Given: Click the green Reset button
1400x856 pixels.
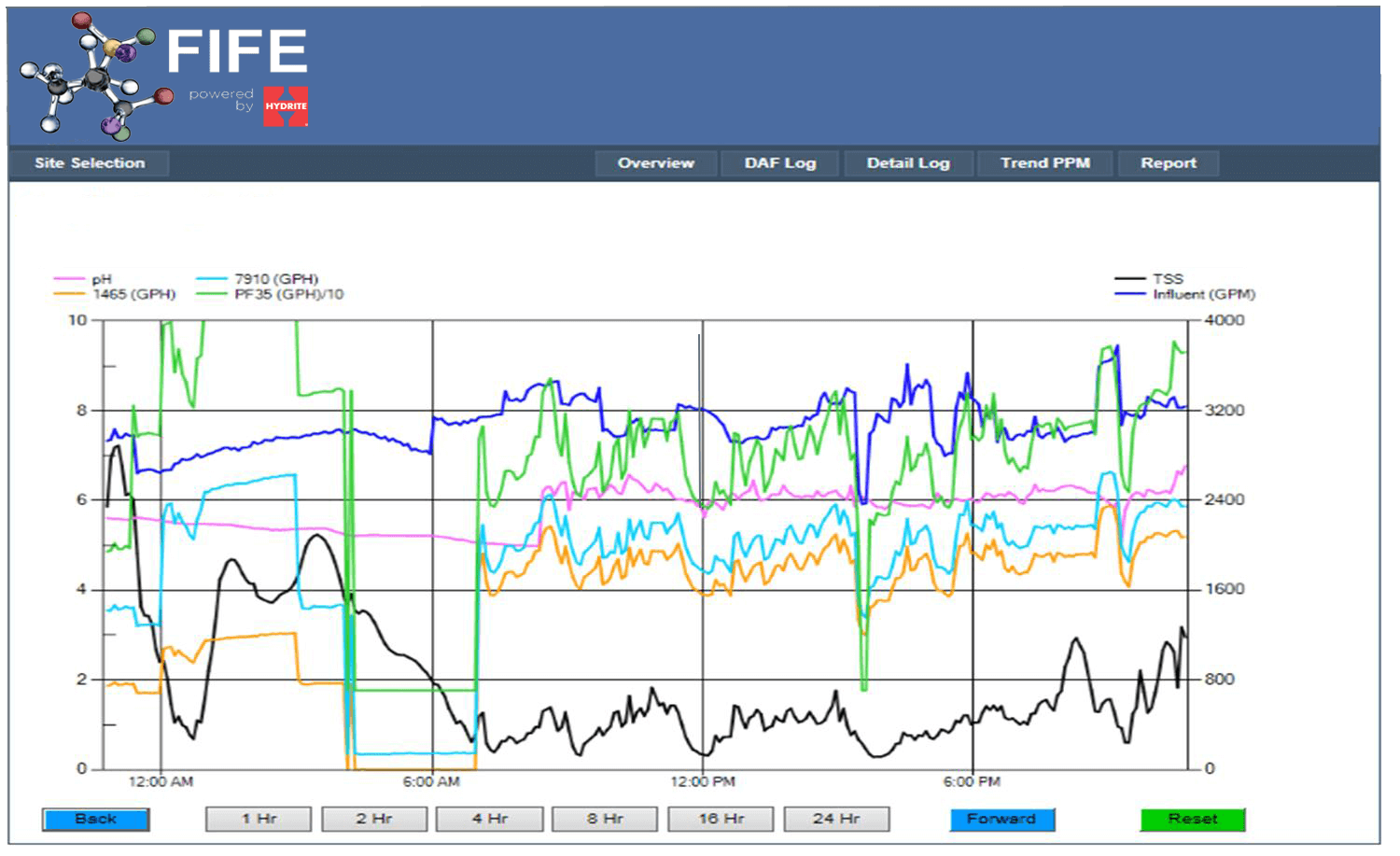Looking at the screenshot, I should click(x=1193, y=820).
